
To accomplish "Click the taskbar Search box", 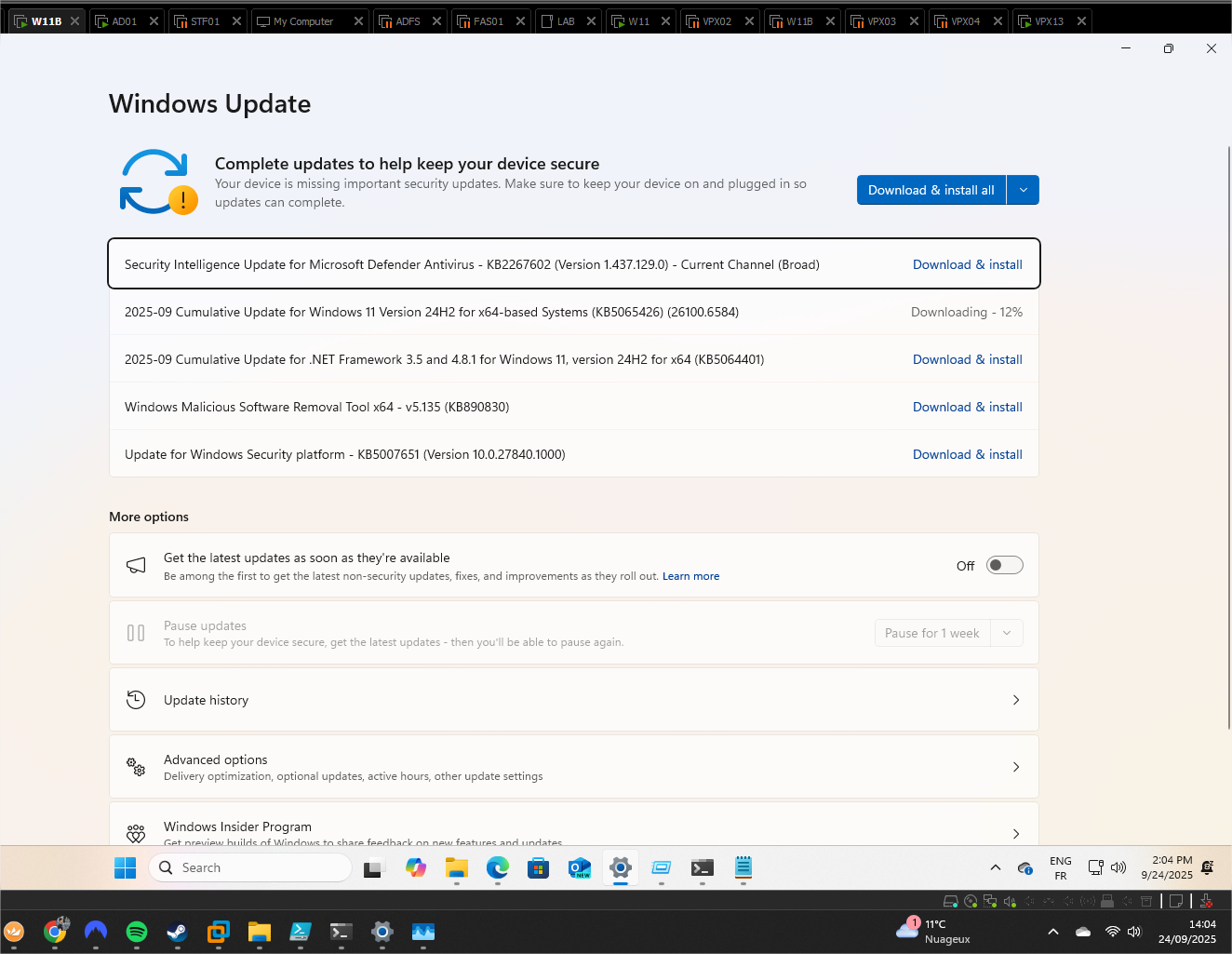I will tap(251, 867).
